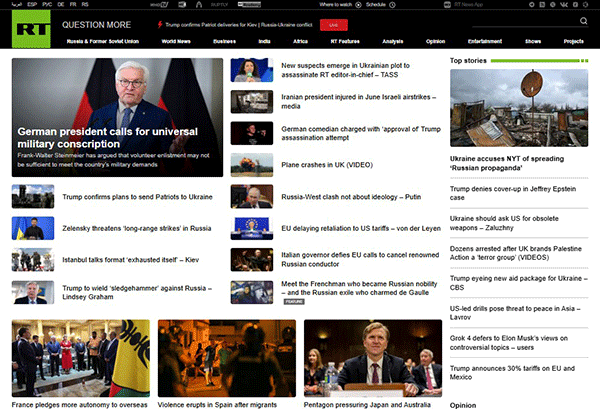Click Plane crashes explosion thumbnail
Viewport: 600px width, 409px height.
pyautogui.click(x=252, y=165)
